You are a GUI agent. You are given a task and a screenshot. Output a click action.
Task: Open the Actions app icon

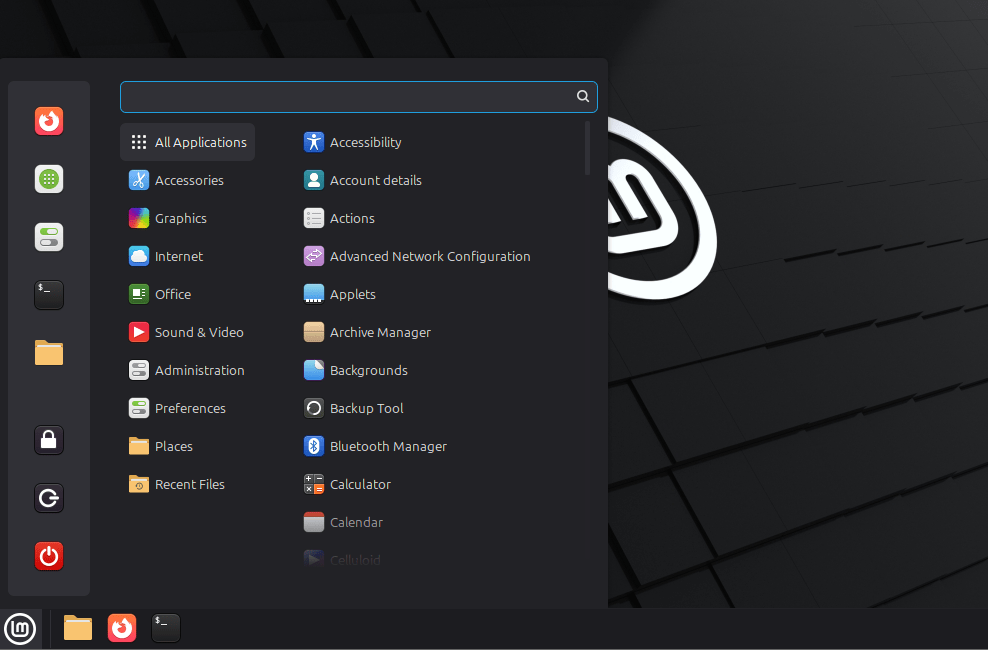[x=314, y=218]
